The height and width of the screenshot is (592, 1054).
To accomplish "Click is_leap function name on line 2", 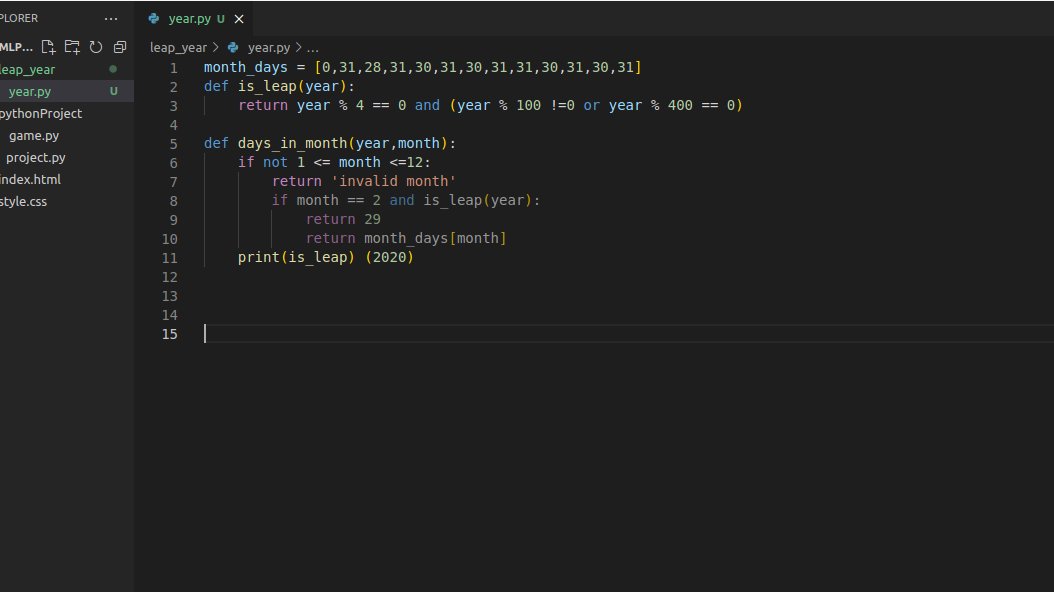I will pos(267,86).
